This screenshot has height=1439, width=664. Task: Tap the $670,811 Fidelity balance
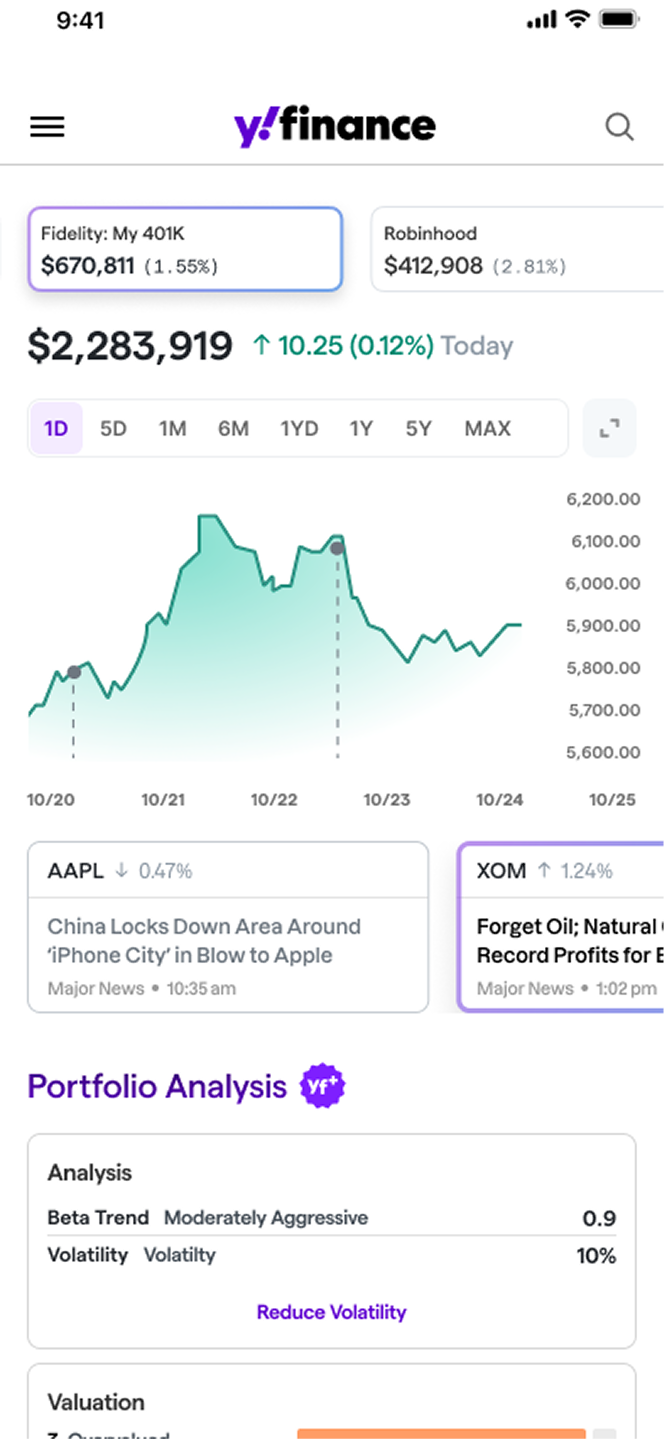coord(87,266)
